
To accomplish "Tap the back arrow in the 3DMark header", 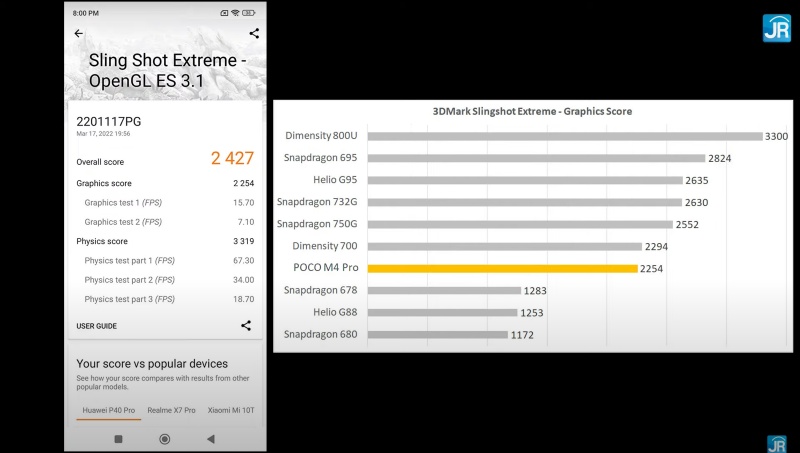I will pyautogui.click(x=79, y=33).
